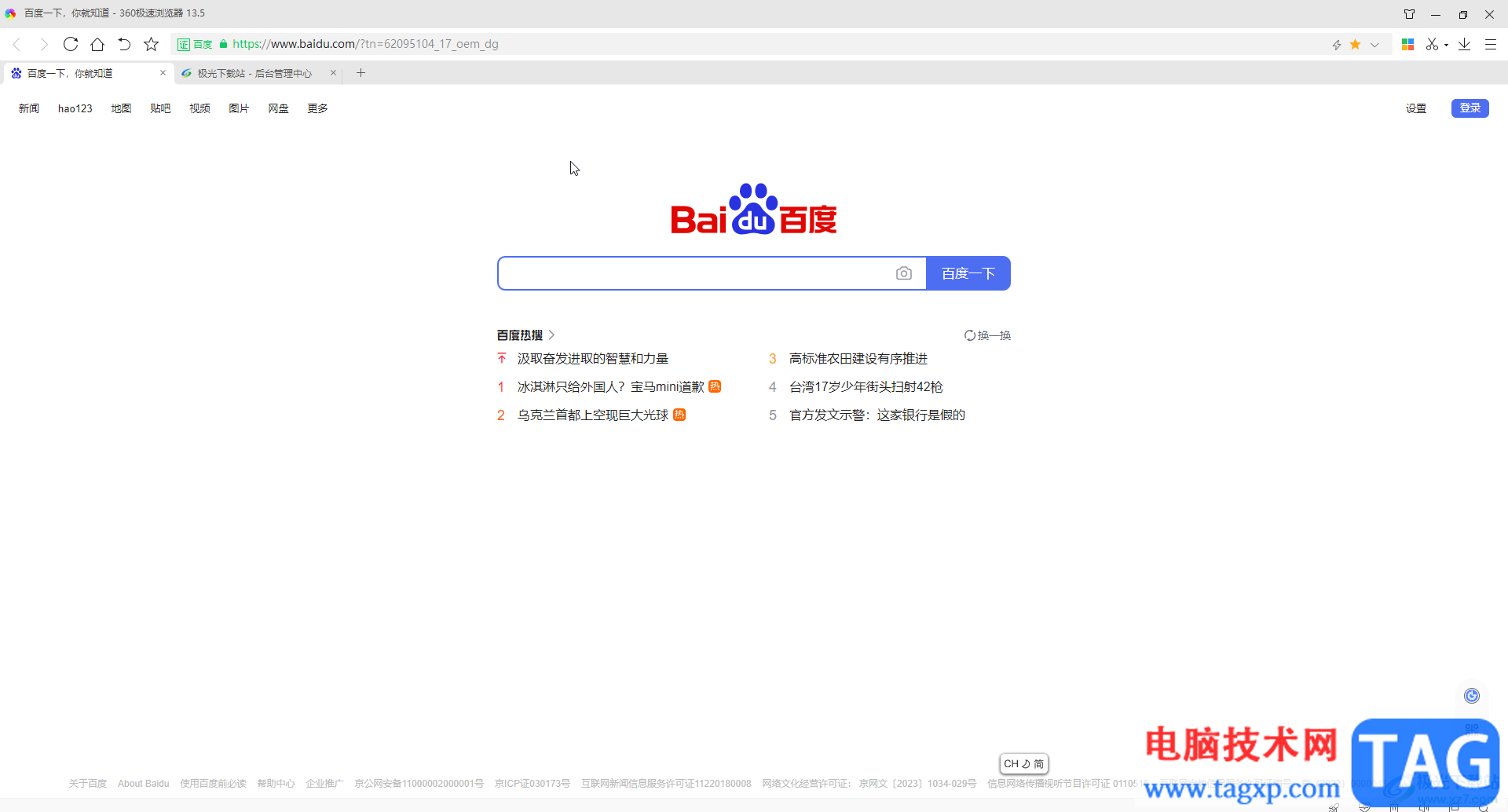Screen dimensions: 1508x812
Task: Switch to the 百度一下，你就知道 tab
Action: coord(88,73)
